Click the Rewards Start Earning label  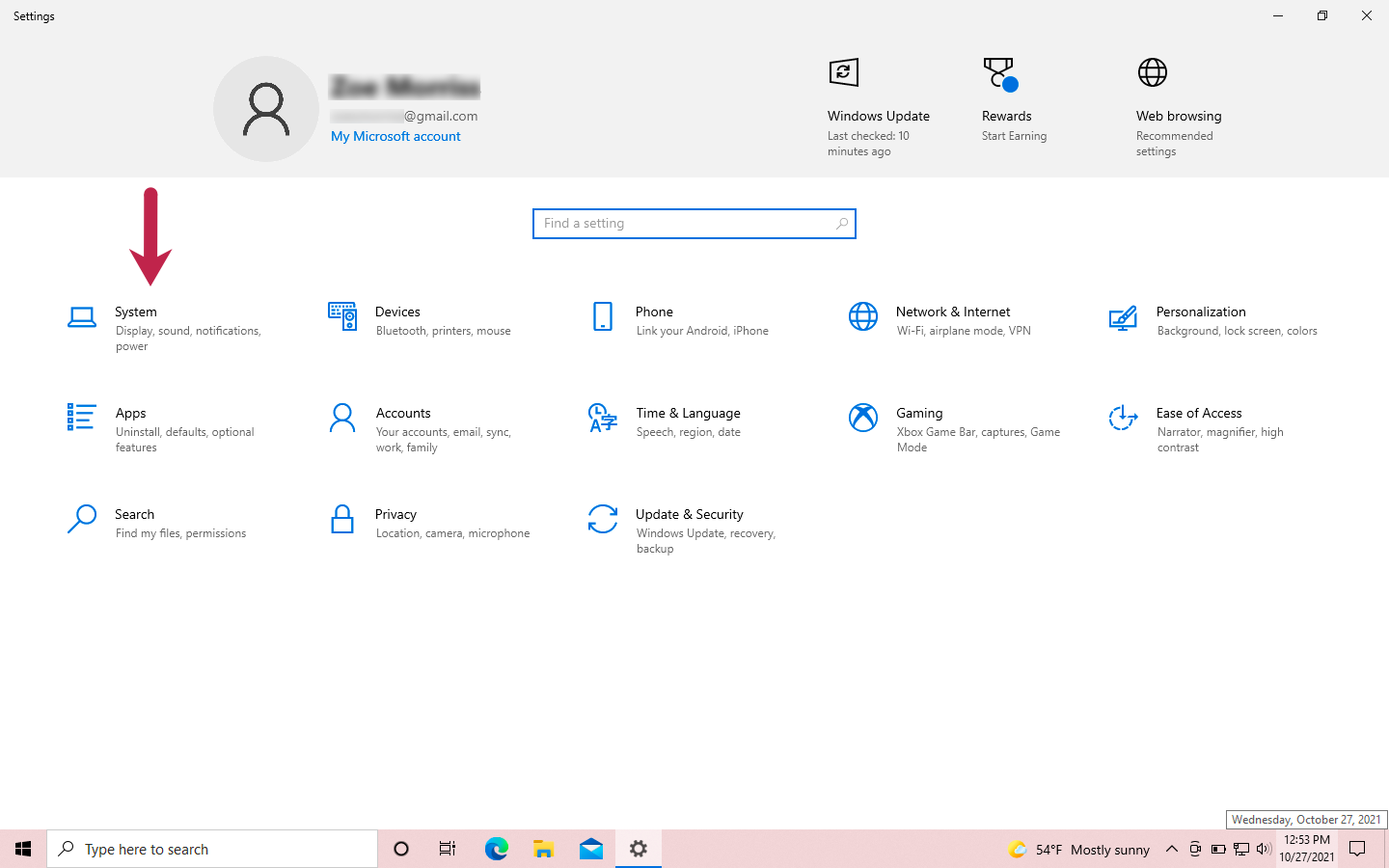(1014, 136)
